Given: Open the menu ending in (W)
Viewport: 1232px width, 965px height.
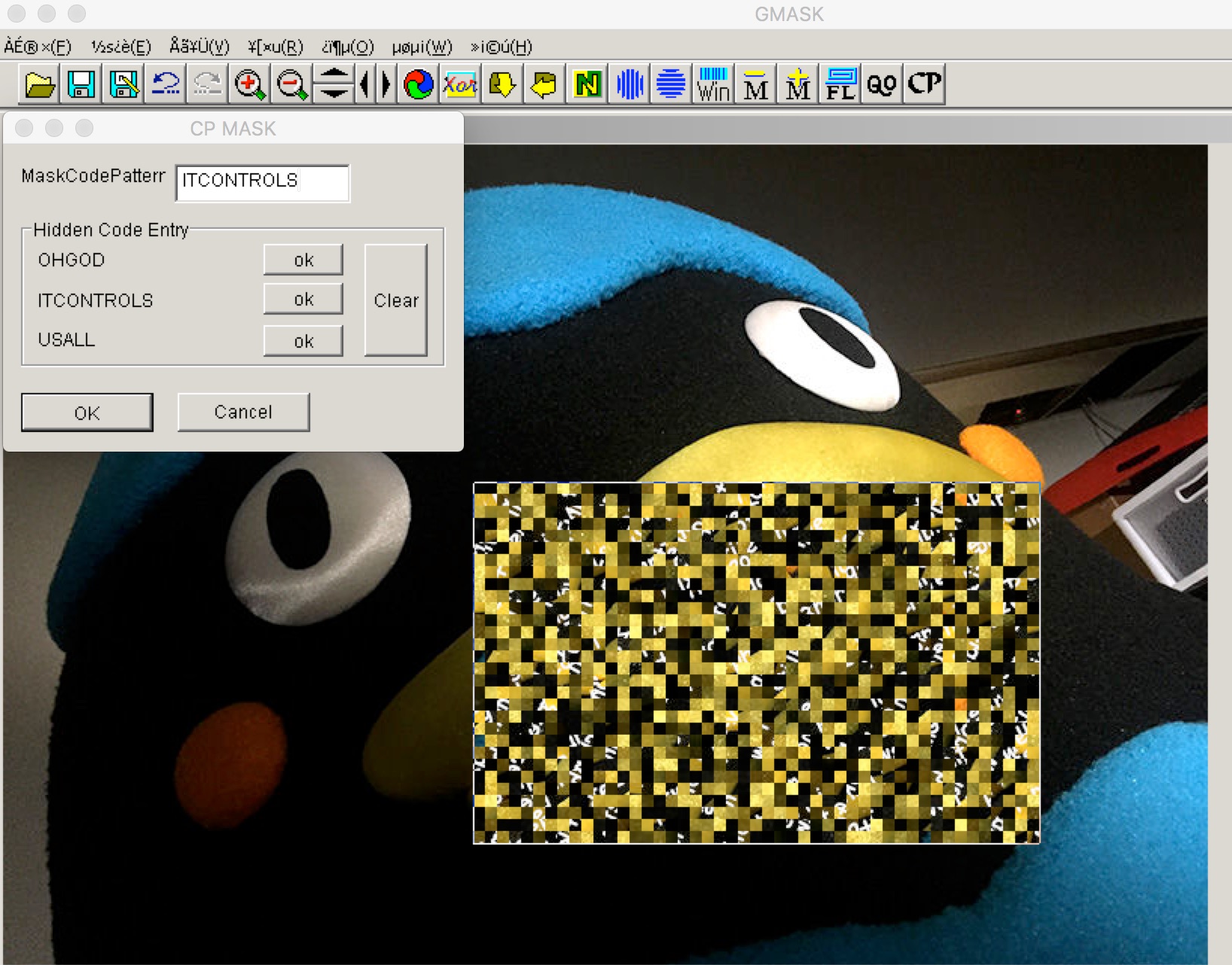Looking at the screenshot, I should pos(422,47).
